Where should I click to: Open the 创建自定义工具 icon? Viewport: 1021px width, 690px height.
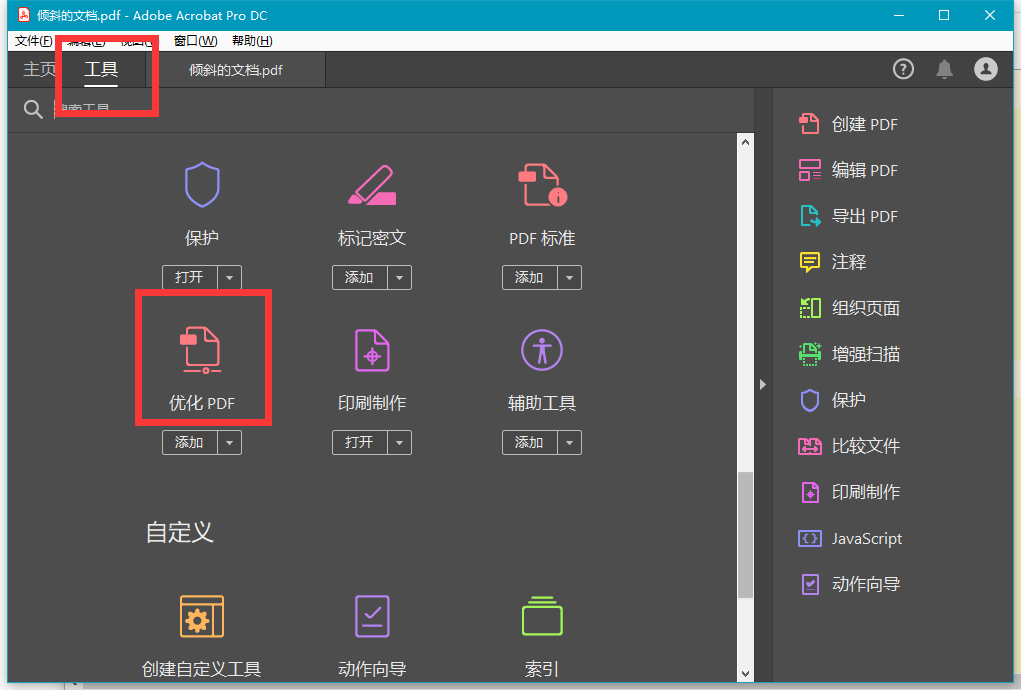(x=202, y=616)
